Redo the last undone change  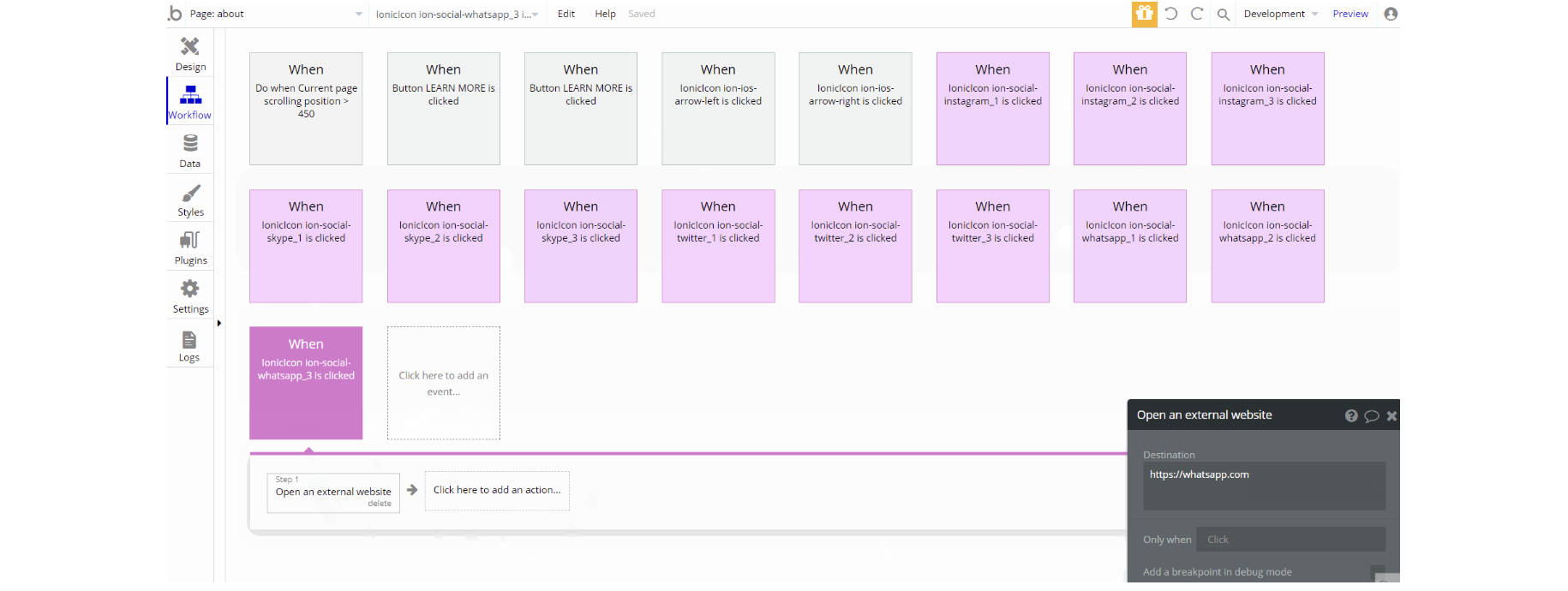pos(1197,14)
